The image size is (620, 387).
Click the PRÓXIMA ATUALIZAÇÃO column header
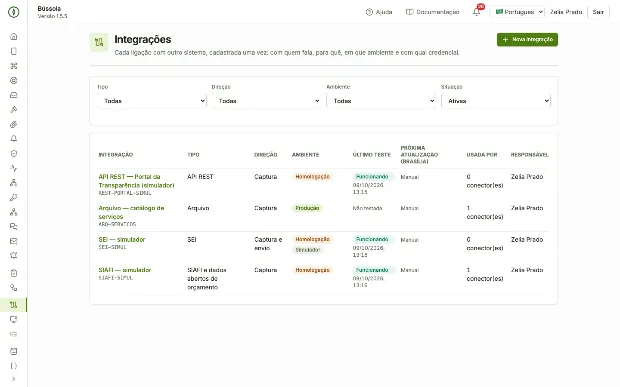click(419, 155)
